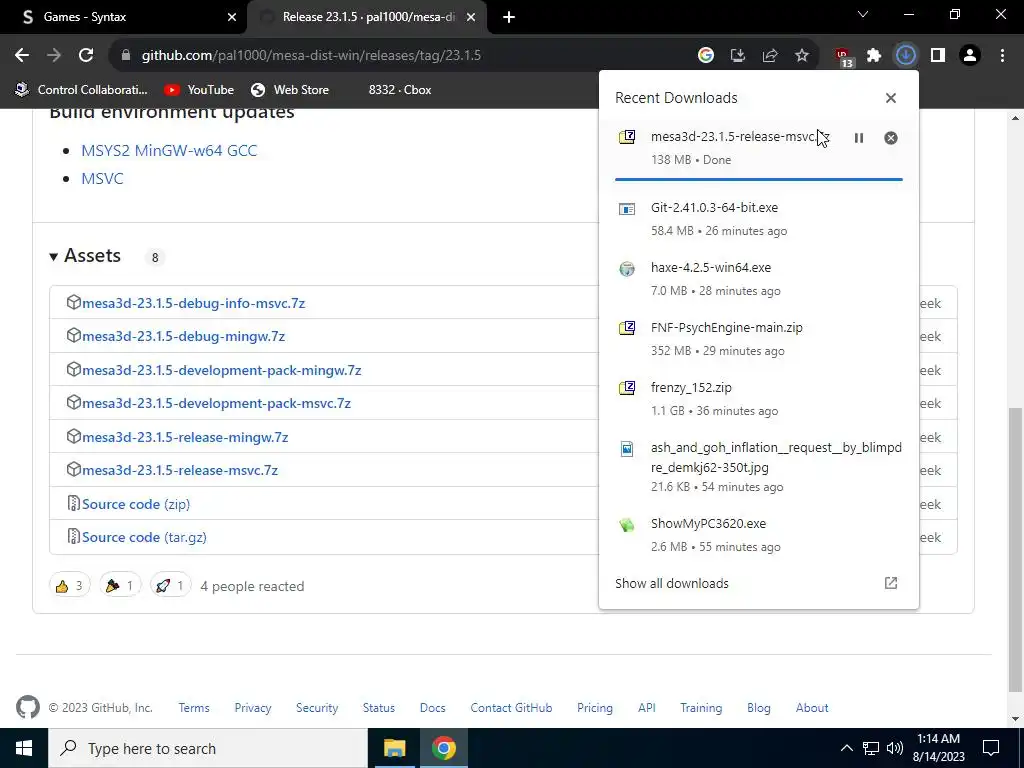Download mesa3d-23.1.5-development-pack-msvc.7z
Screen dimensions: 1024x768
point(216,404)
